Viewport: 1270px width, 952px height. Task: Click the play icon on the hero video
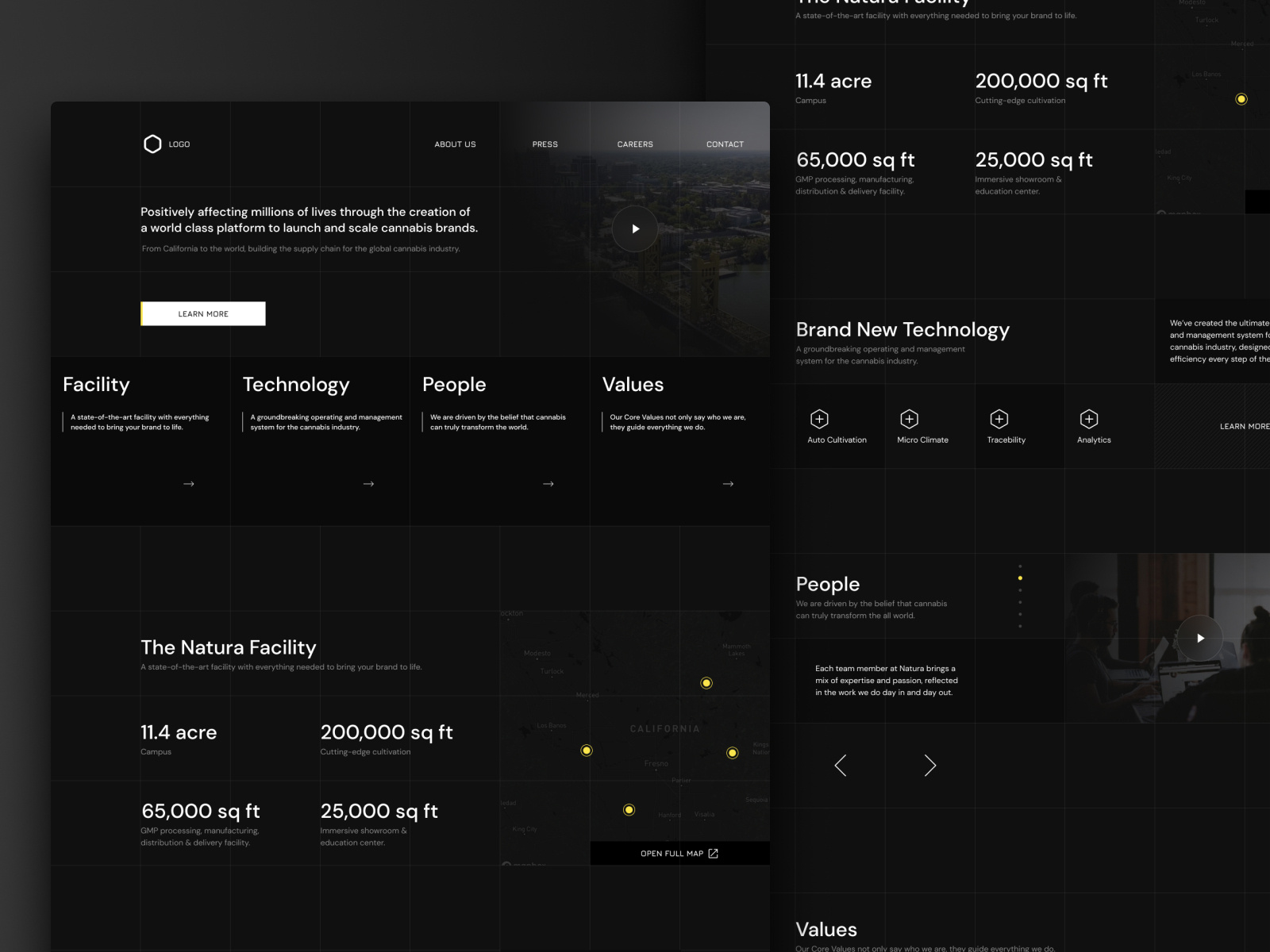point(635,228)
